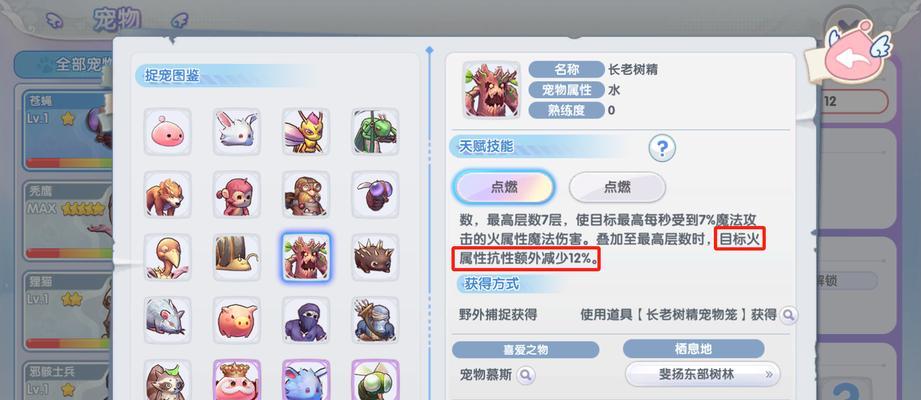The height and width of the screenshot is (400, 921).
Task: Click the magnifier next to 宠物慕斯
Action: [x=525, y=374]
